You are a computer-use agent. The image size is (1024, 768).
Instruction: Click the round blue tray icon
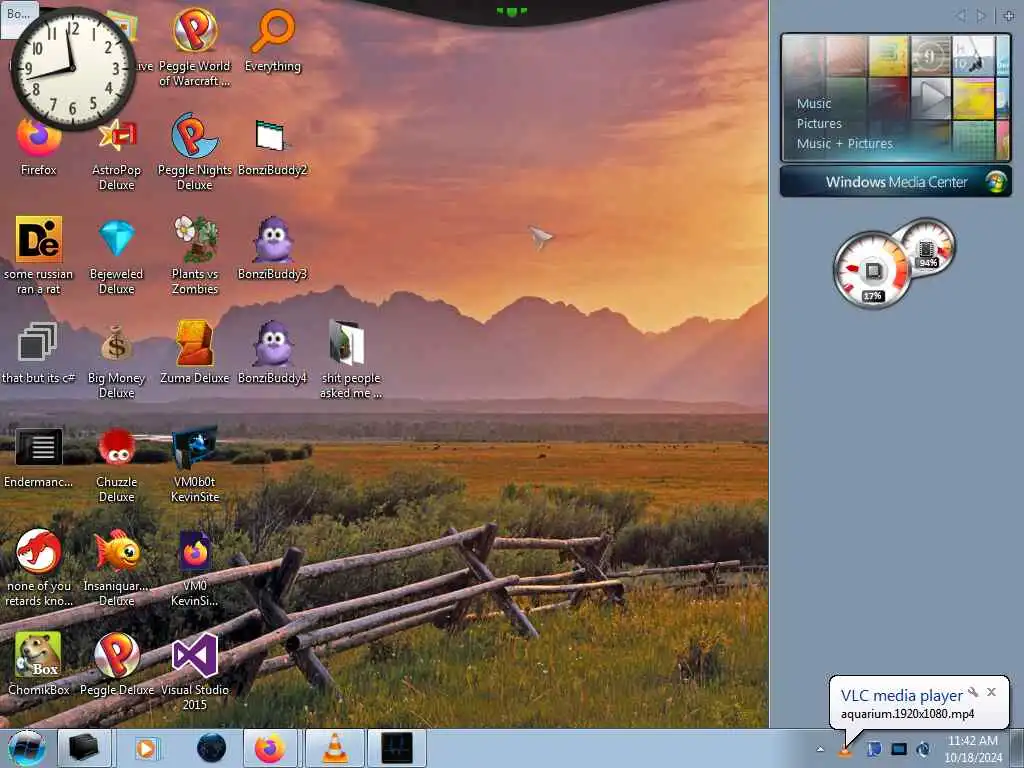click(923, 749)
